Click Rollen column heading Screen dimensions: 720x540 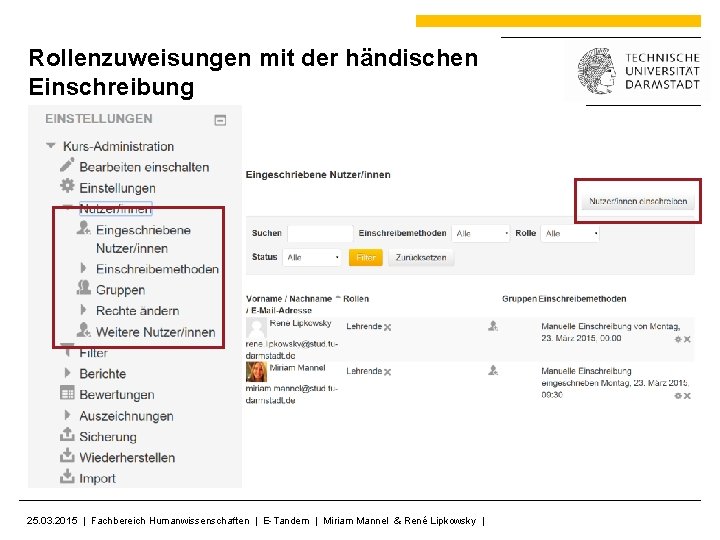pyautogui.click(x=356, y=298)
